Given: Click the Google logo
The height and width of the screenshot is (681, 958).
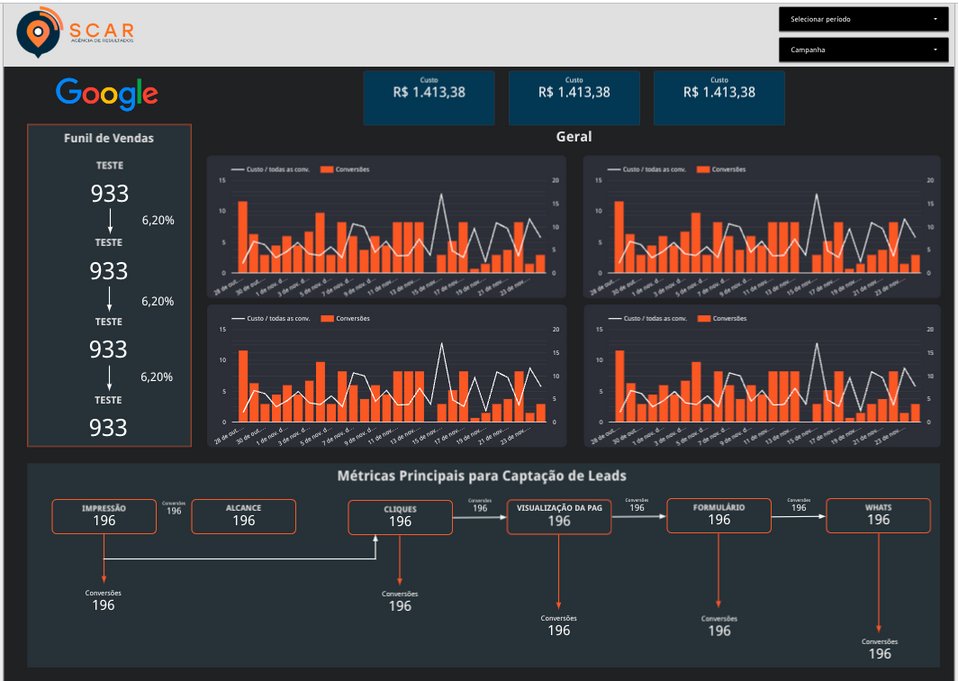Looking at the screenshot, I should click(107, 94).
